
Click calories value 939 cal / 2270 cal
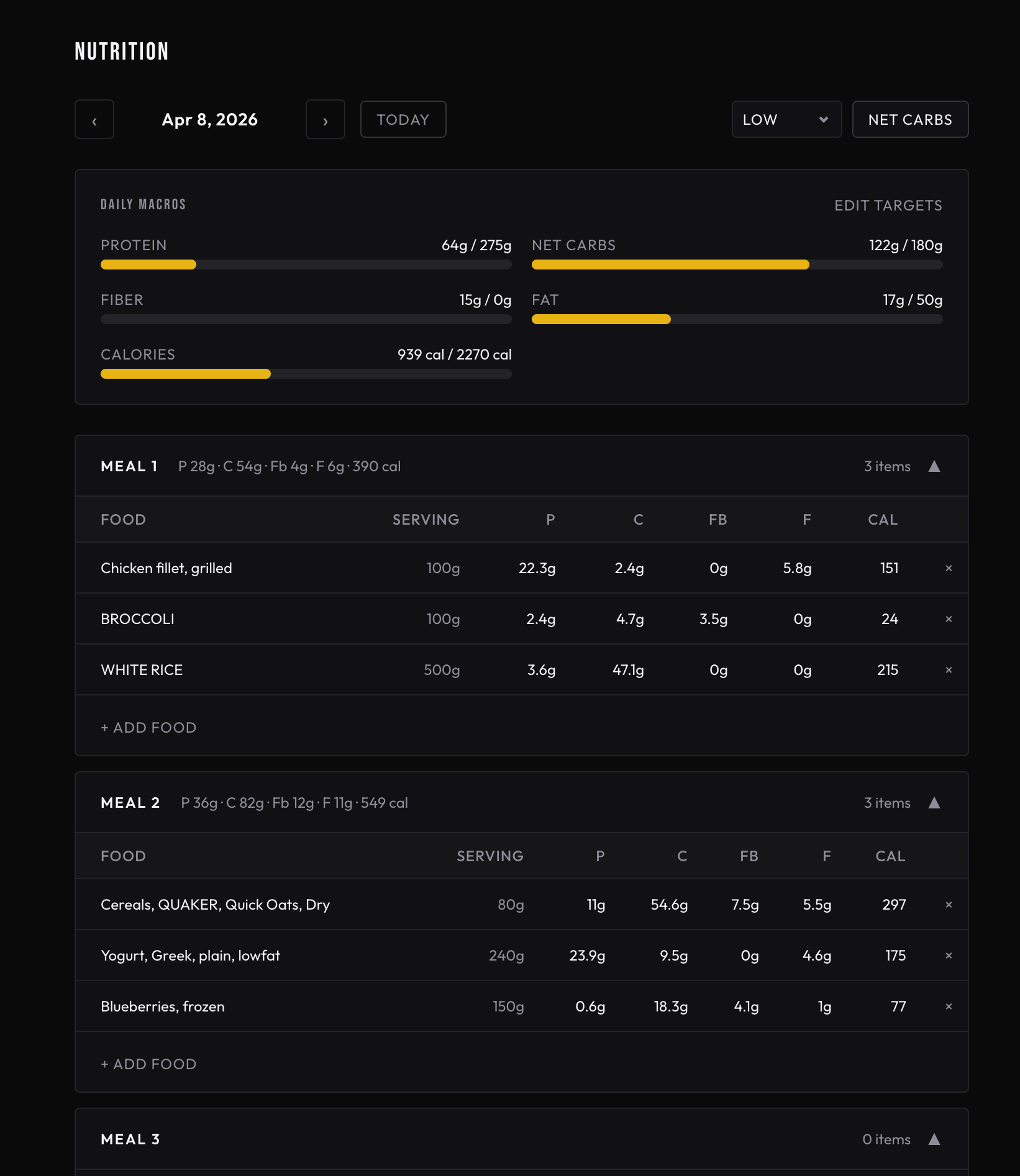[x=455, y=355]
